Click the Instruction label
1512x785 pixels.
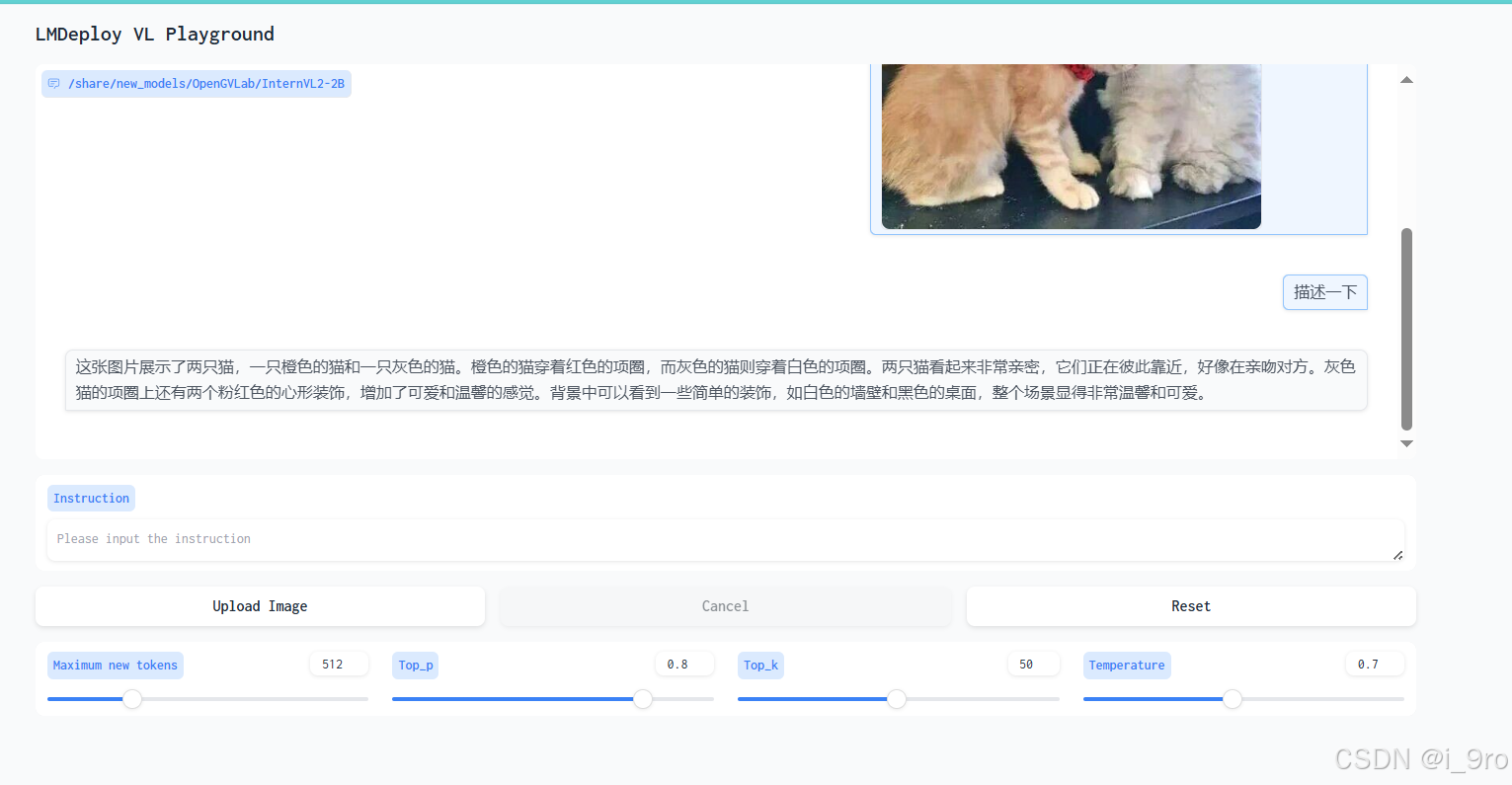(x=91, y=499)
